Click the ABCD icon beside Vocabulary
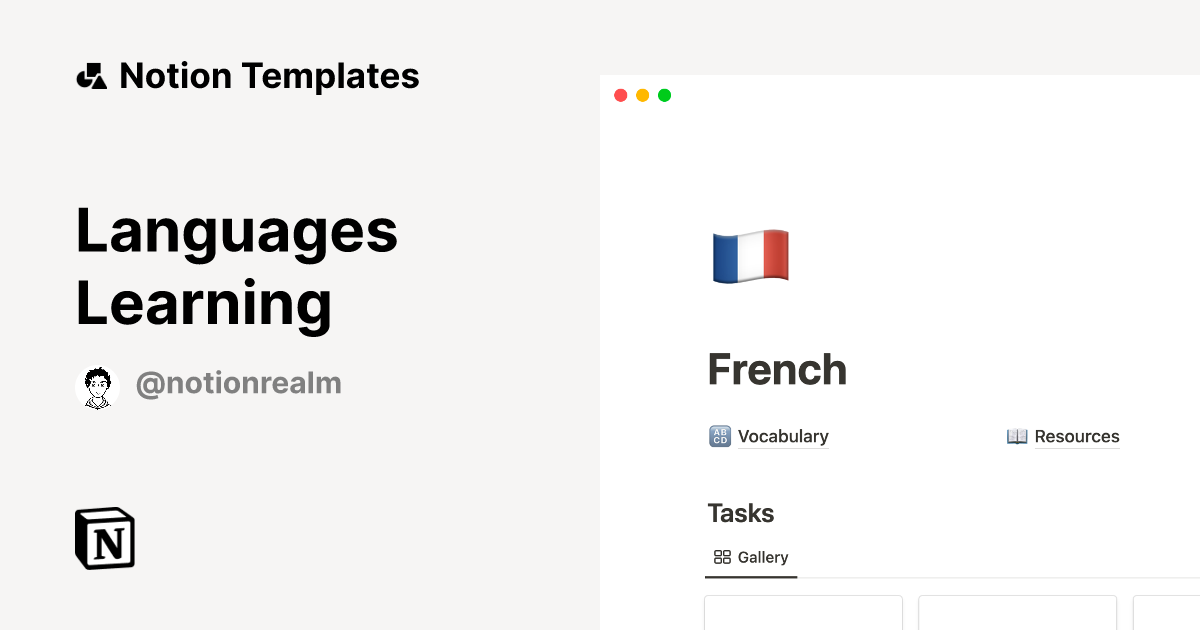Screen dimensions: 1200x630 pos(719,436)
